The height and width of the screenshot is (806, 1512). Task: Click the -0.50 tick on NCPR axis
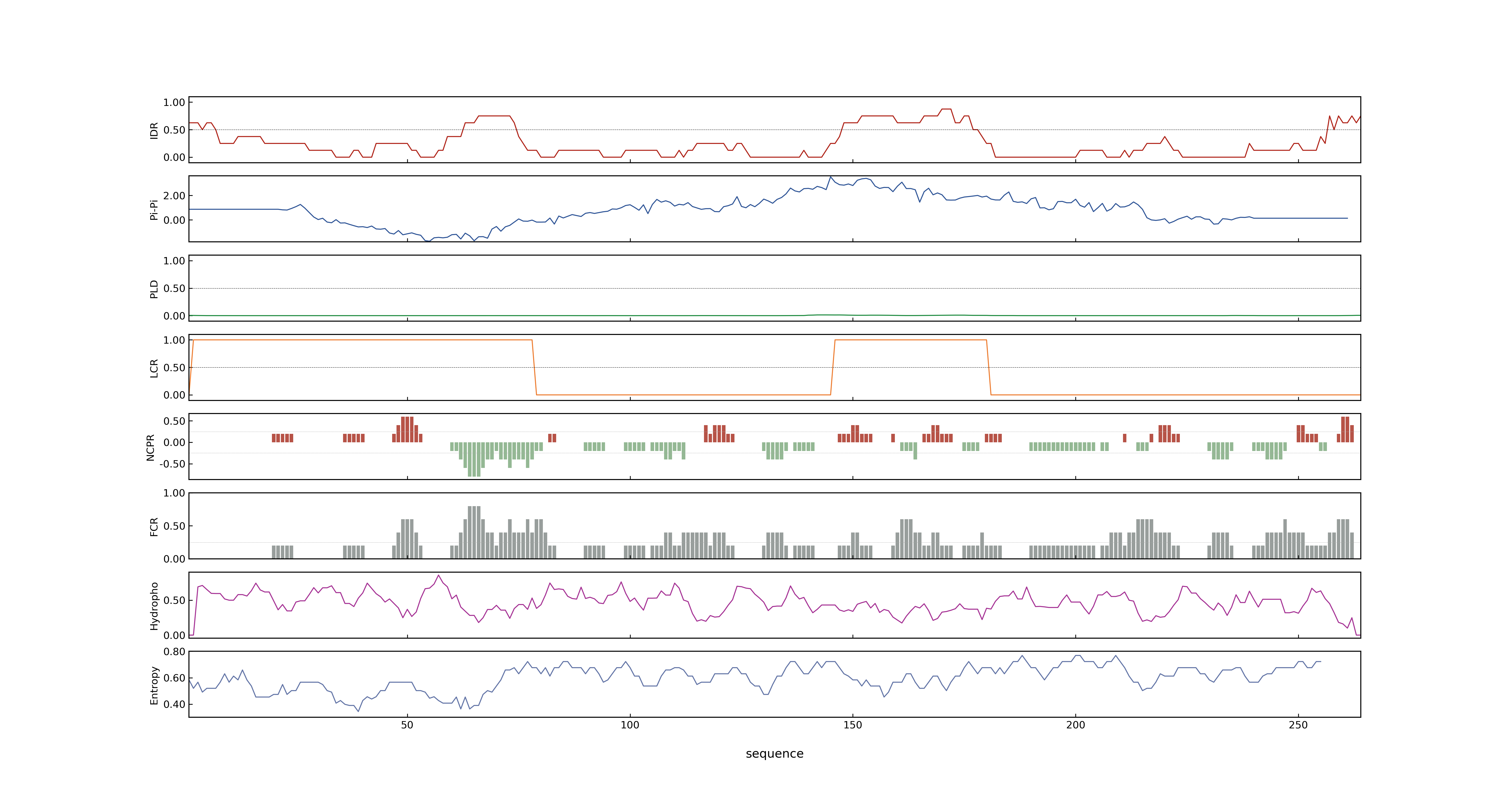[172, 464]
